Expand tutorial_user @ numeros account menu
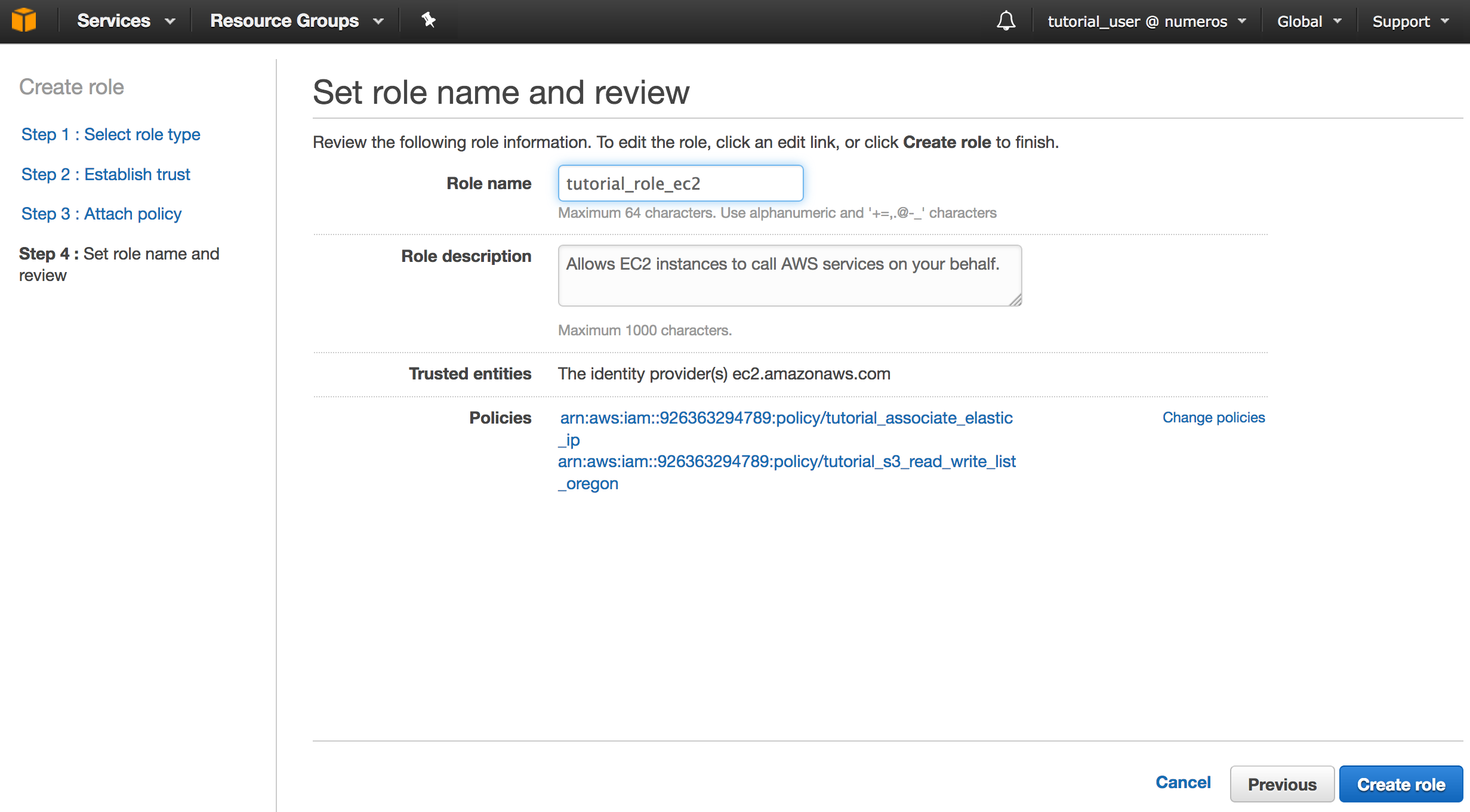The width and height of the screenshot is (1470, 812). (1146, 21)
